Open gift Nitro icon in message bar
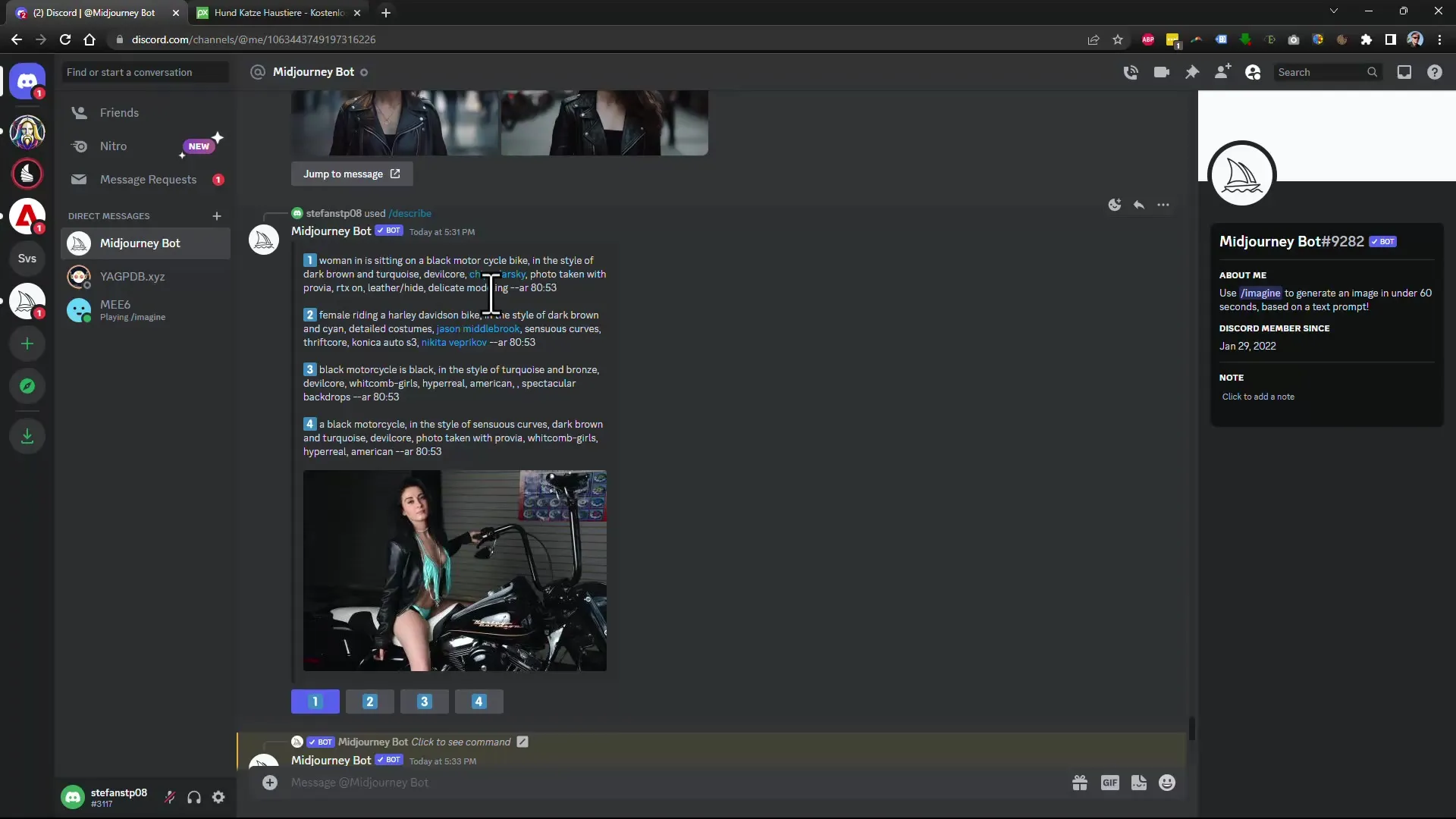Viewport: 1456px width, 819px height. pos(1080,783)
